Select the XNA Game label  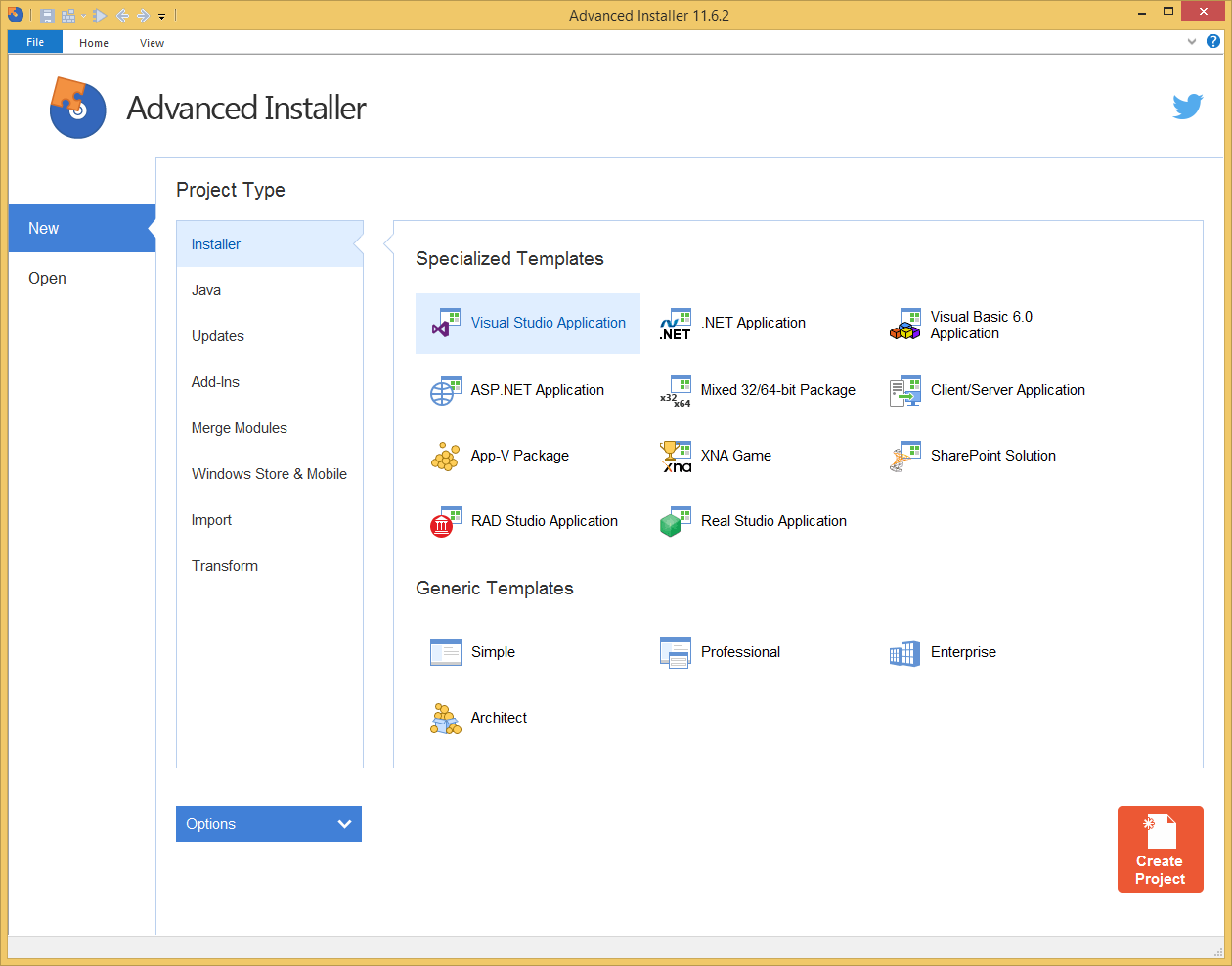click(x=736, y=456)
